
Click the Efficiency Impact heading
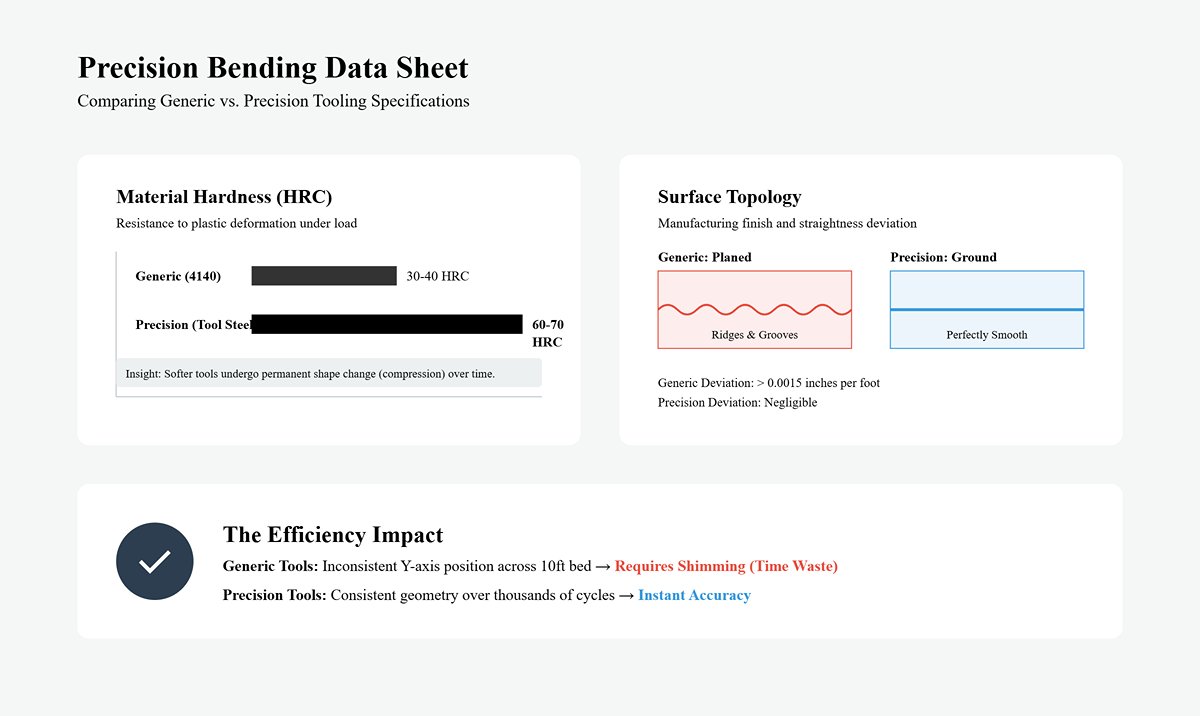click(x=333, y=535)
